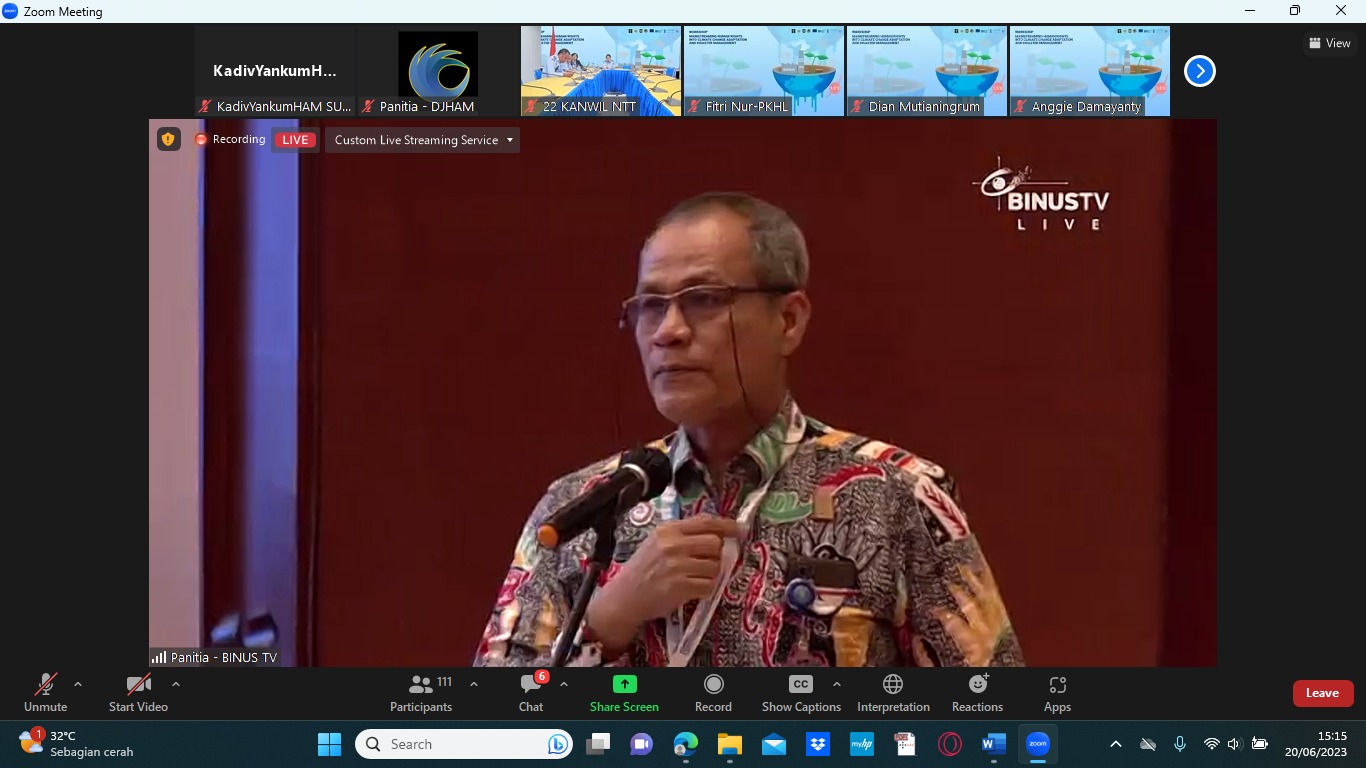Click the encryption shield icon
The height and width of the screenshot is (768, 1366).
click(x=168, y=140)
